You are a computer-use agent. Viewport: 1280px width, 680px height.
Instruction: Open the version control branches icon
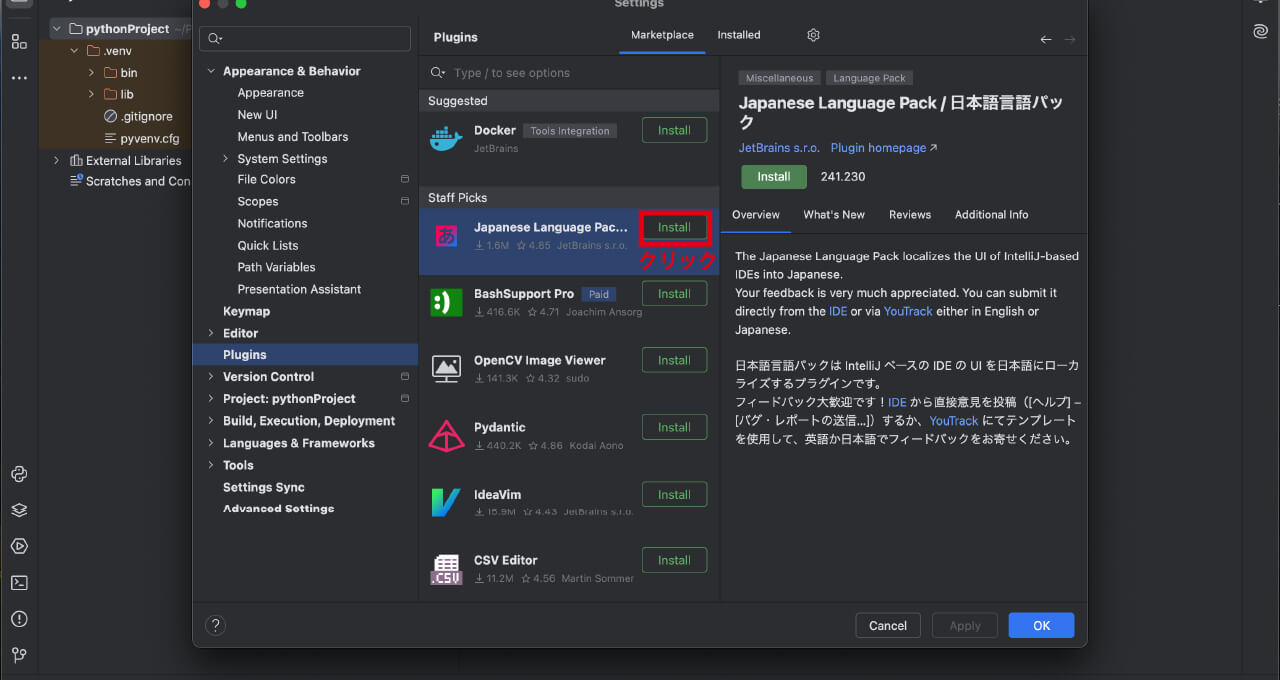[18, 655]
